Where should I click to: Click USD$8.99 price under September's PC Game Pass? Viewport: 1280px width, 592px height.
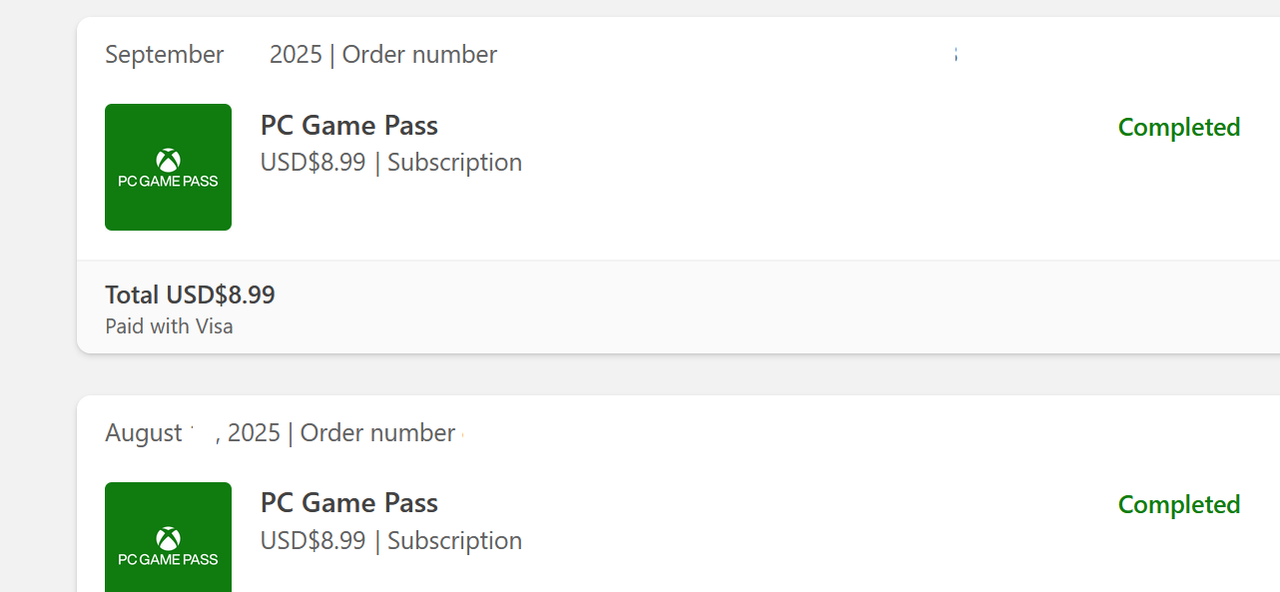point(313,163)
